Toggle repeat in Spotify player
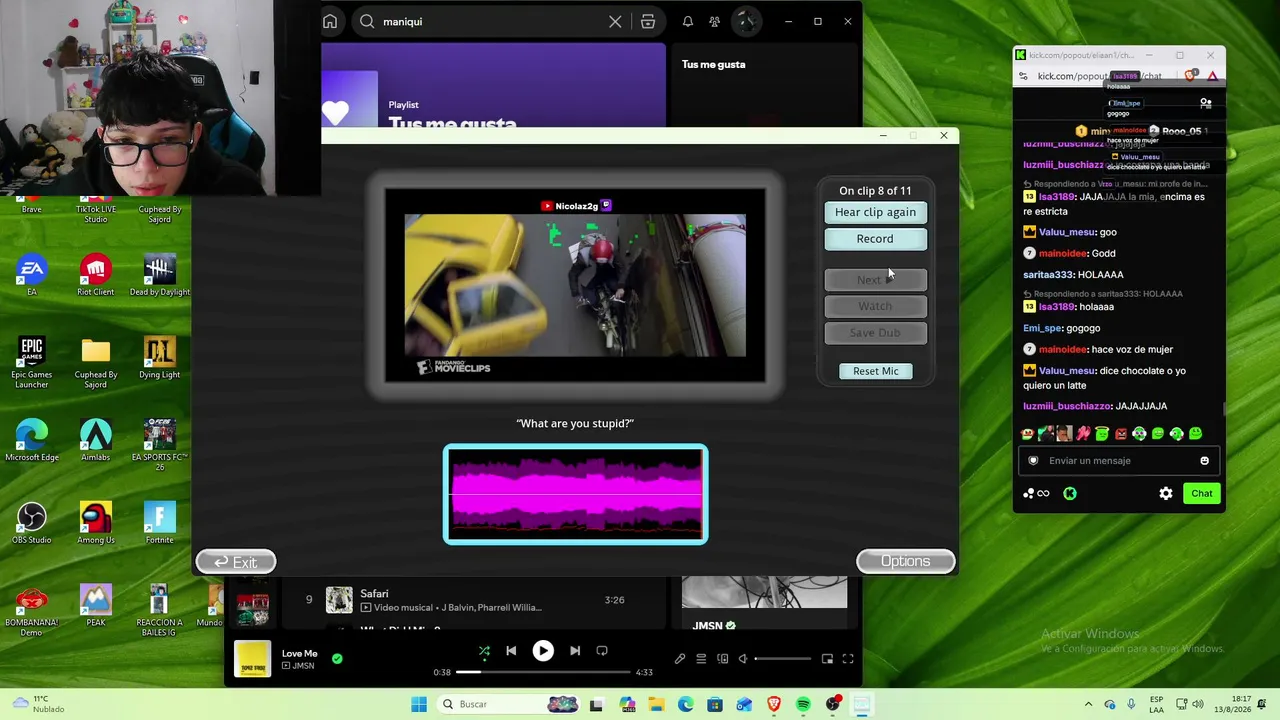 pyautogui.click(x=602, y=651)
